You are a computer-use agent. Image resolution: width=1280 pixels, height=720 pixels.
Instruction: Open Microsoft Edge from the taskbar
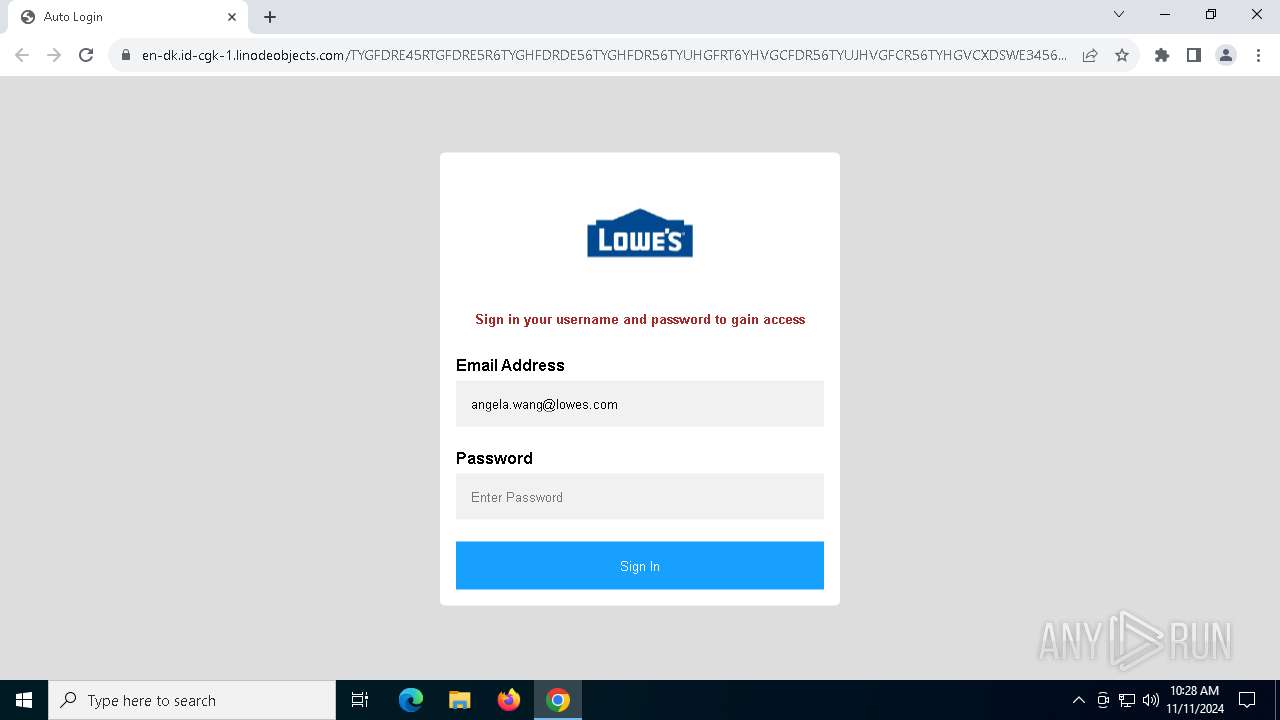tap(411, 700)
